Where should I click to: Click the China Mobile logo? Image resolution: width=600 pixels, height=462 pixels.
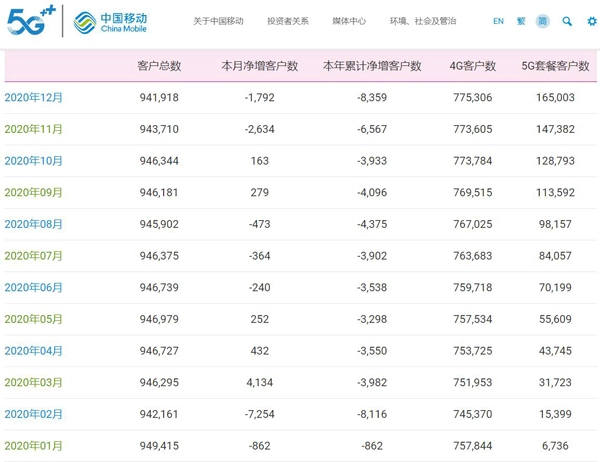(111, 21)
